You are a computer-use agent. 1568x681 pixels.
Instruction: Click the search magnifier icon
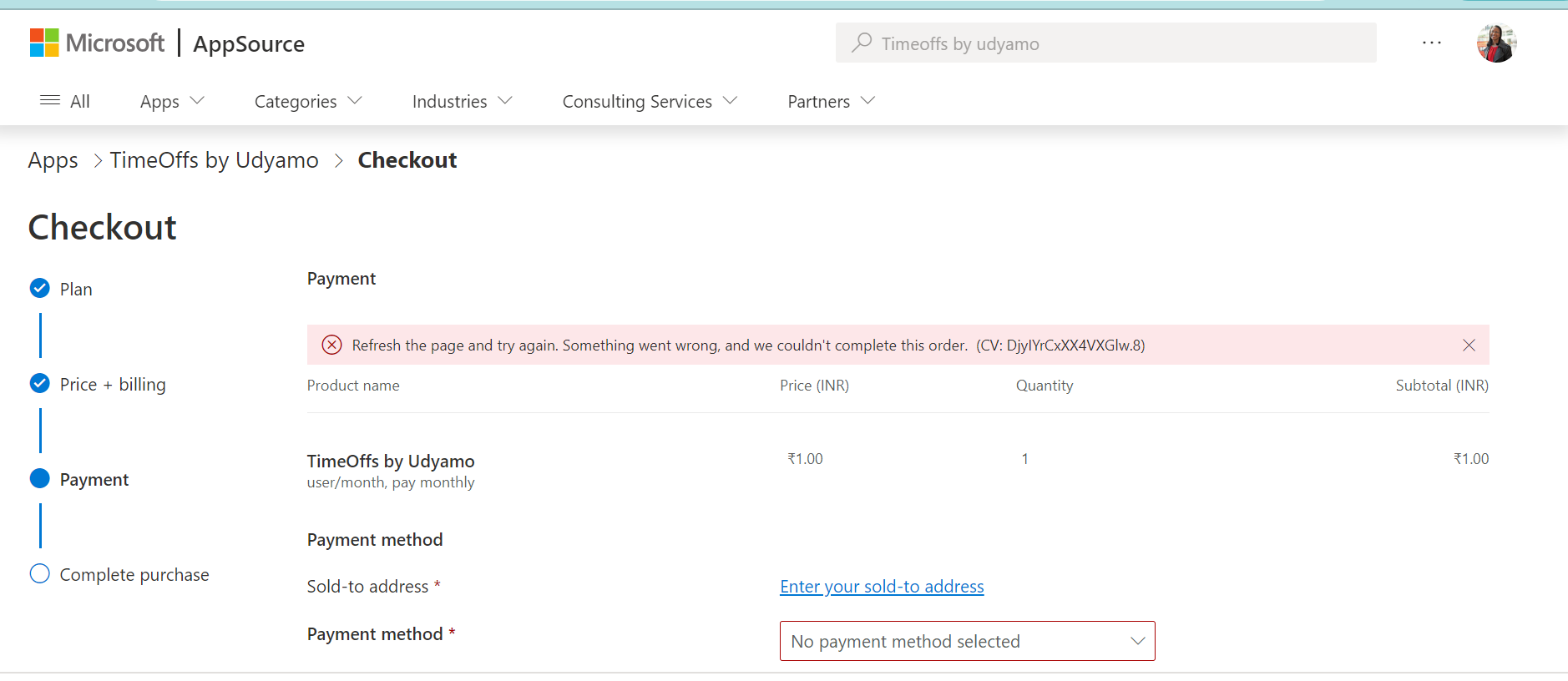point(862,43)
